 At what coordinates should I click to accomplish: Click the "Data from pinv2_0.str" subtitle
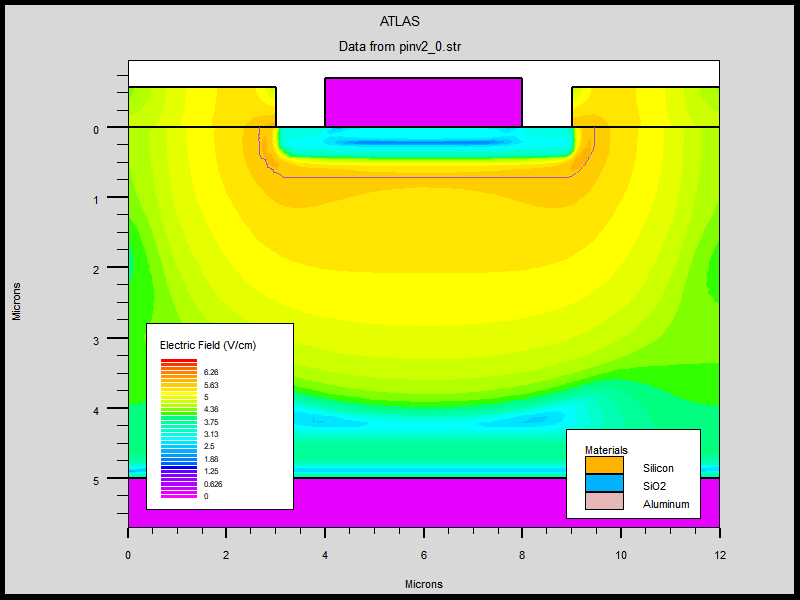point(399,46)
